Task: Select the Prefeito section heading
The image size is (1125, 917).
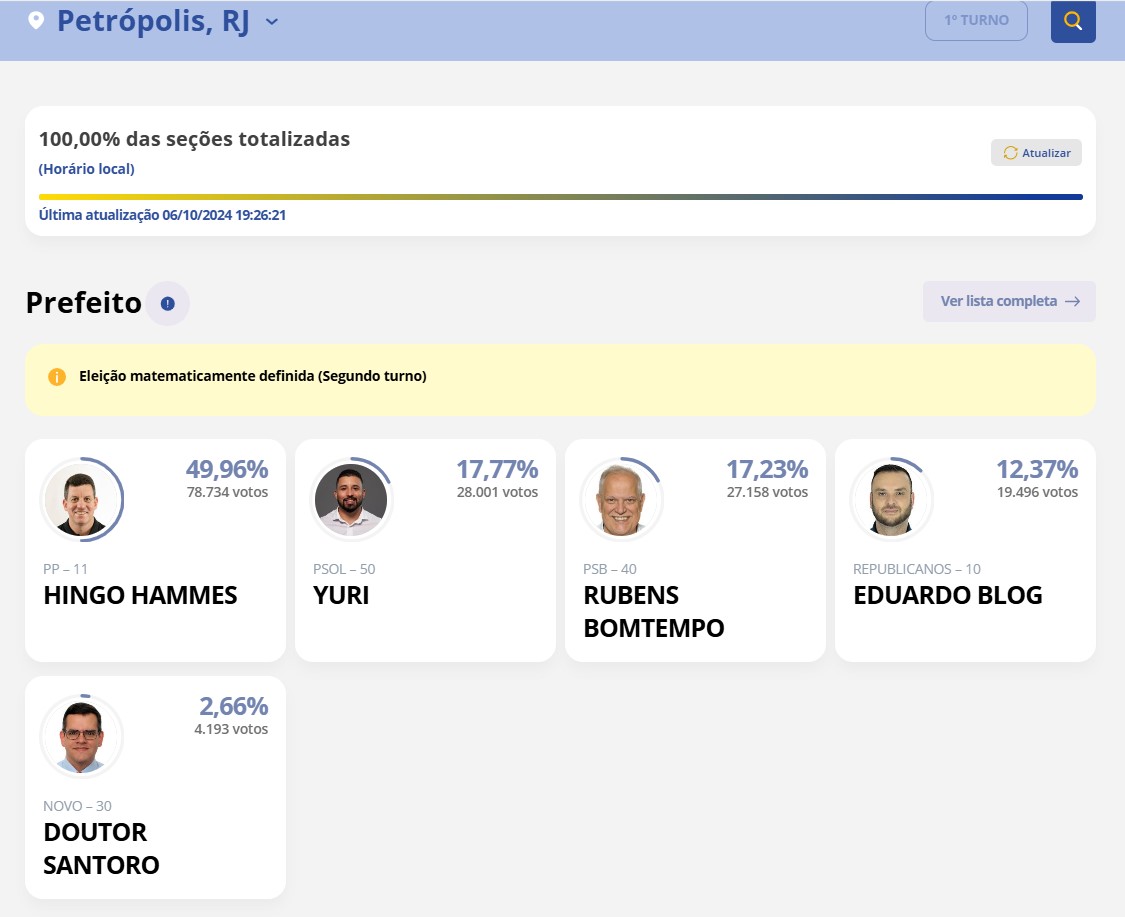Action: 83,303
